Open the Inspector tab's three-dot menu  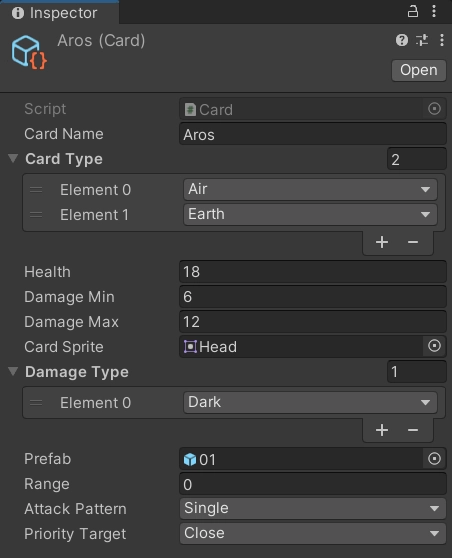(434, 11)
